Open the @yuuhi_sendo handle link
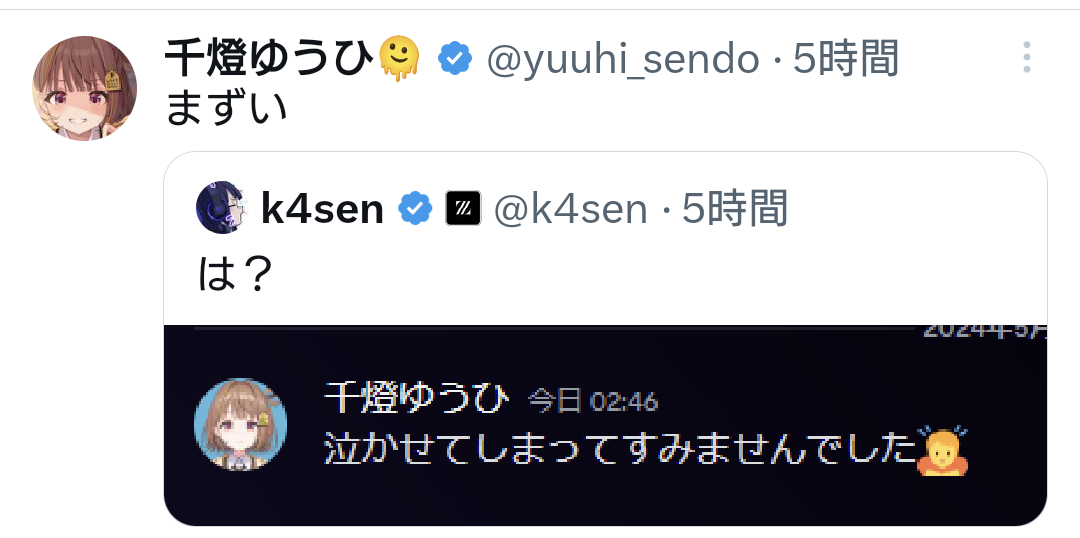The height and width of the screenshot is (538, 1080). click(x=623, y=59)
